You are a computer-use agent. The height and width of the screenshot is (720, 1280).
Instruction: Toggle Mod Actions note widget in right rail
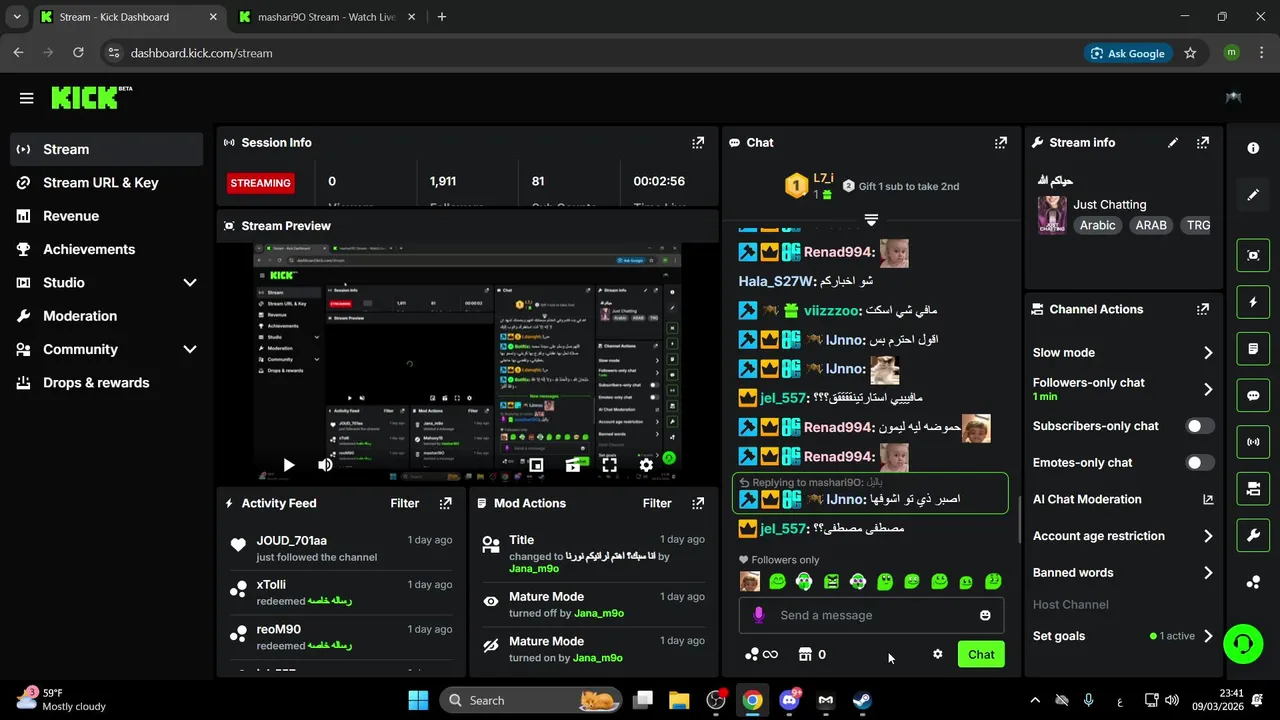point(1253,348)
